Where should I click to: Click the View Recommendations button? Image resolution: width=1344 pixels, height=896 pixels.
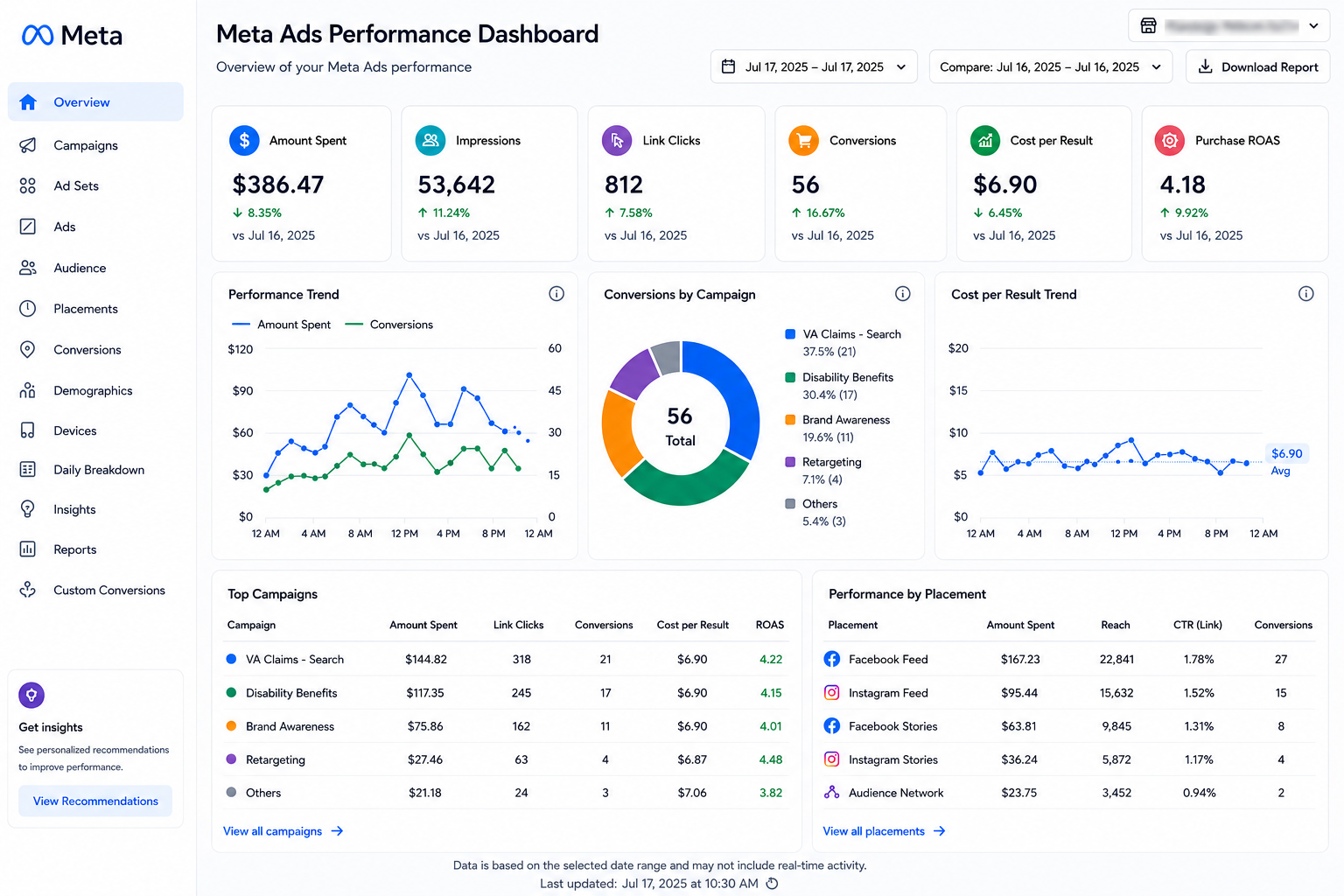point(95,801)
